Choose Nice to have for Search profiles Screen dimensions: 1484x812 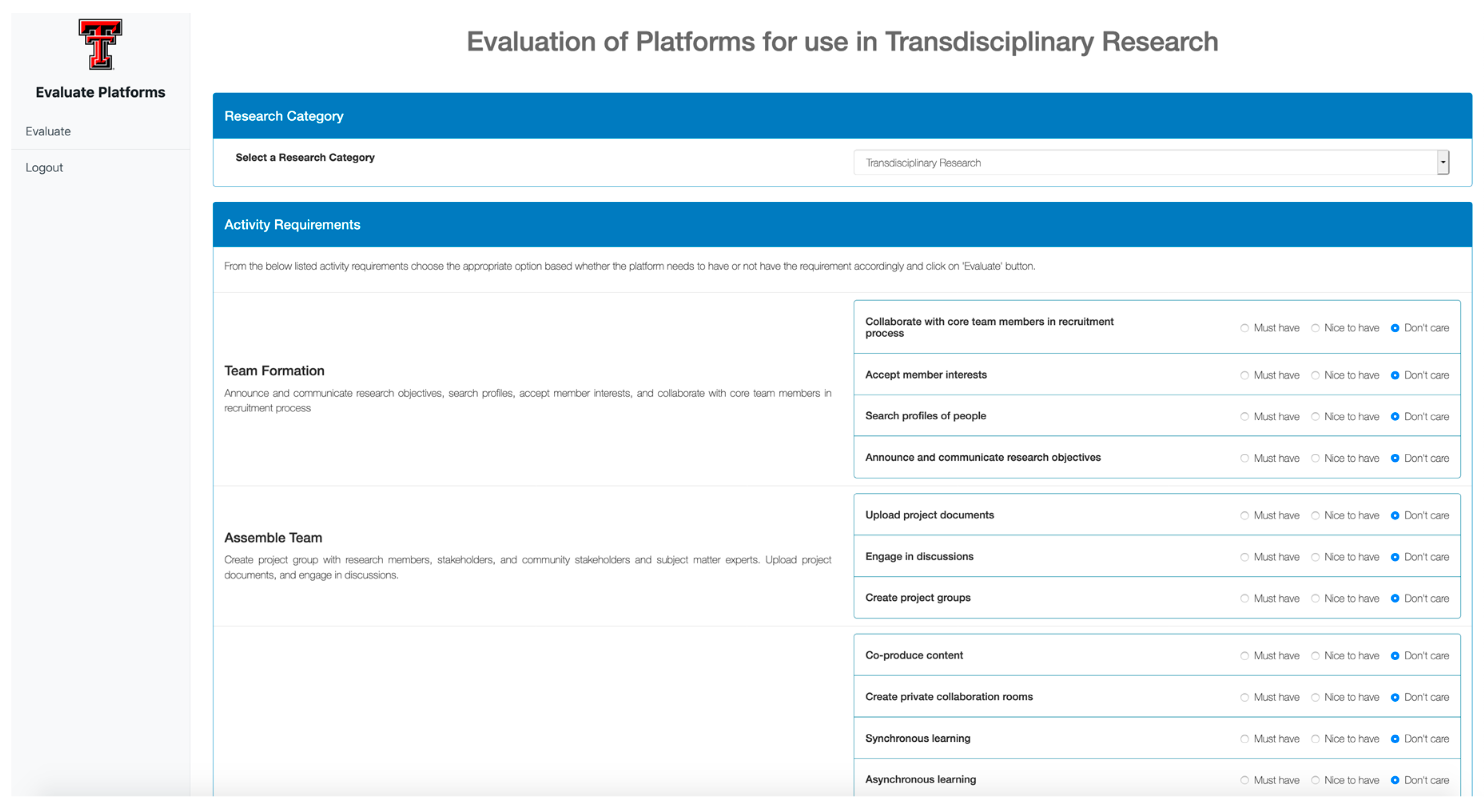click(1315, 417)
